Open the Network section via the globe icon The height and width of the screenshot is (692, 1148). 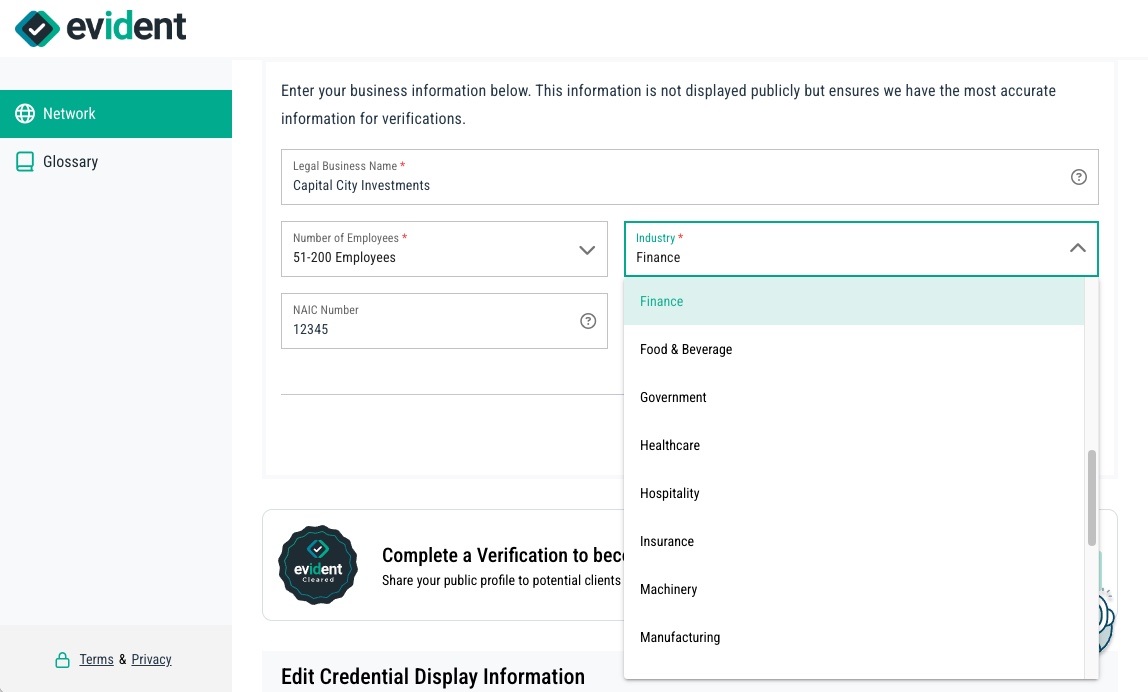(24, 113)
